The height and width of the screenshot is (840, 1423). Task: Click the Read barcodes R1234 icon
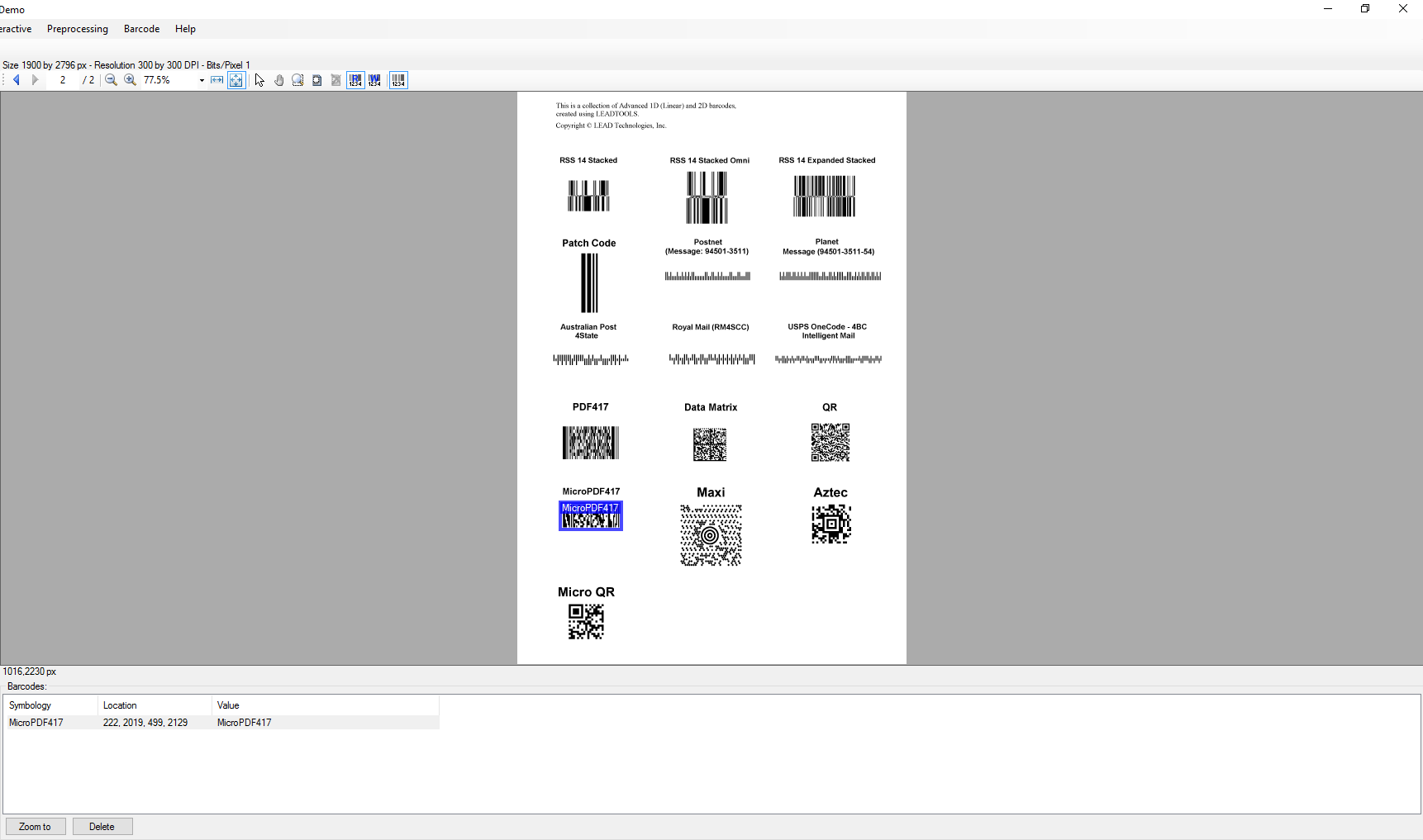[x=355, y=80]
